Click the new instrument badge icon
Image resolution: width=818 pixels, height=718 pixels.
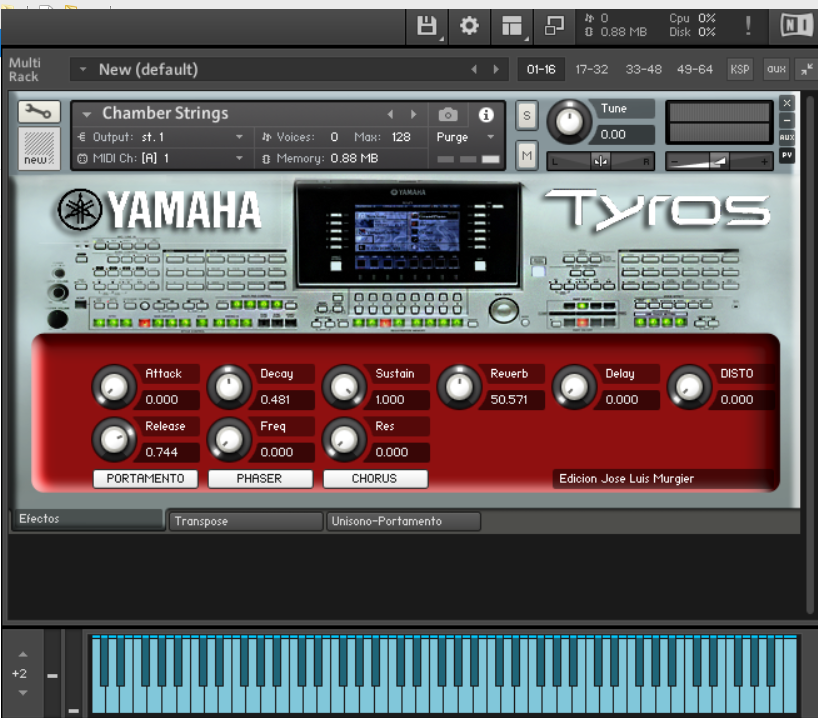(39, 148)
